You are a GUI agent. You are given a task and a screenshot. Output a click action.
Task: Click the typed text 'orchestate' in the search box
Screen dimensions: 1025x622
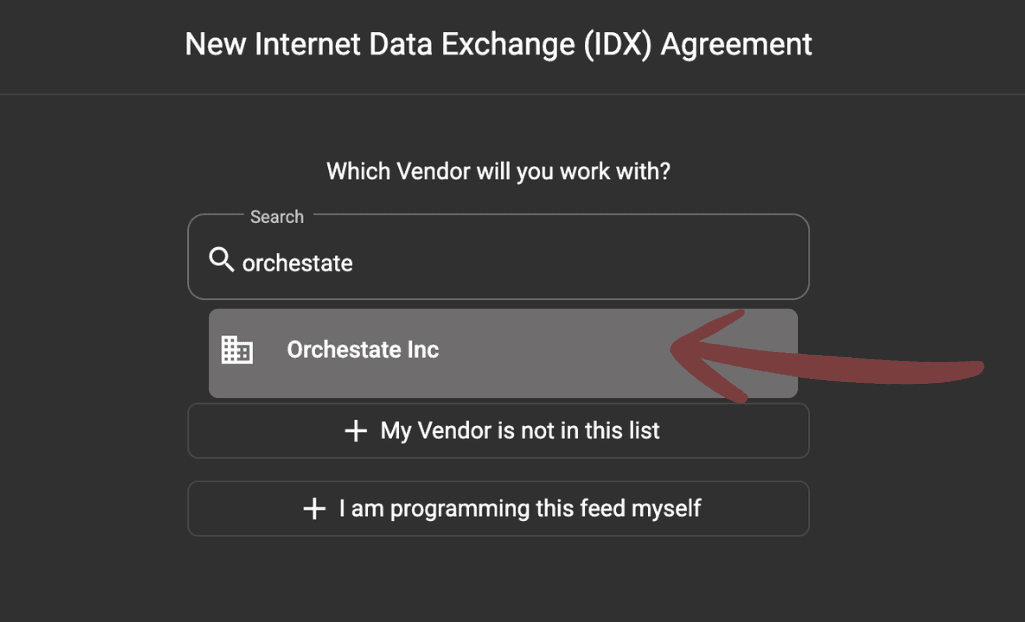(297, 262)
